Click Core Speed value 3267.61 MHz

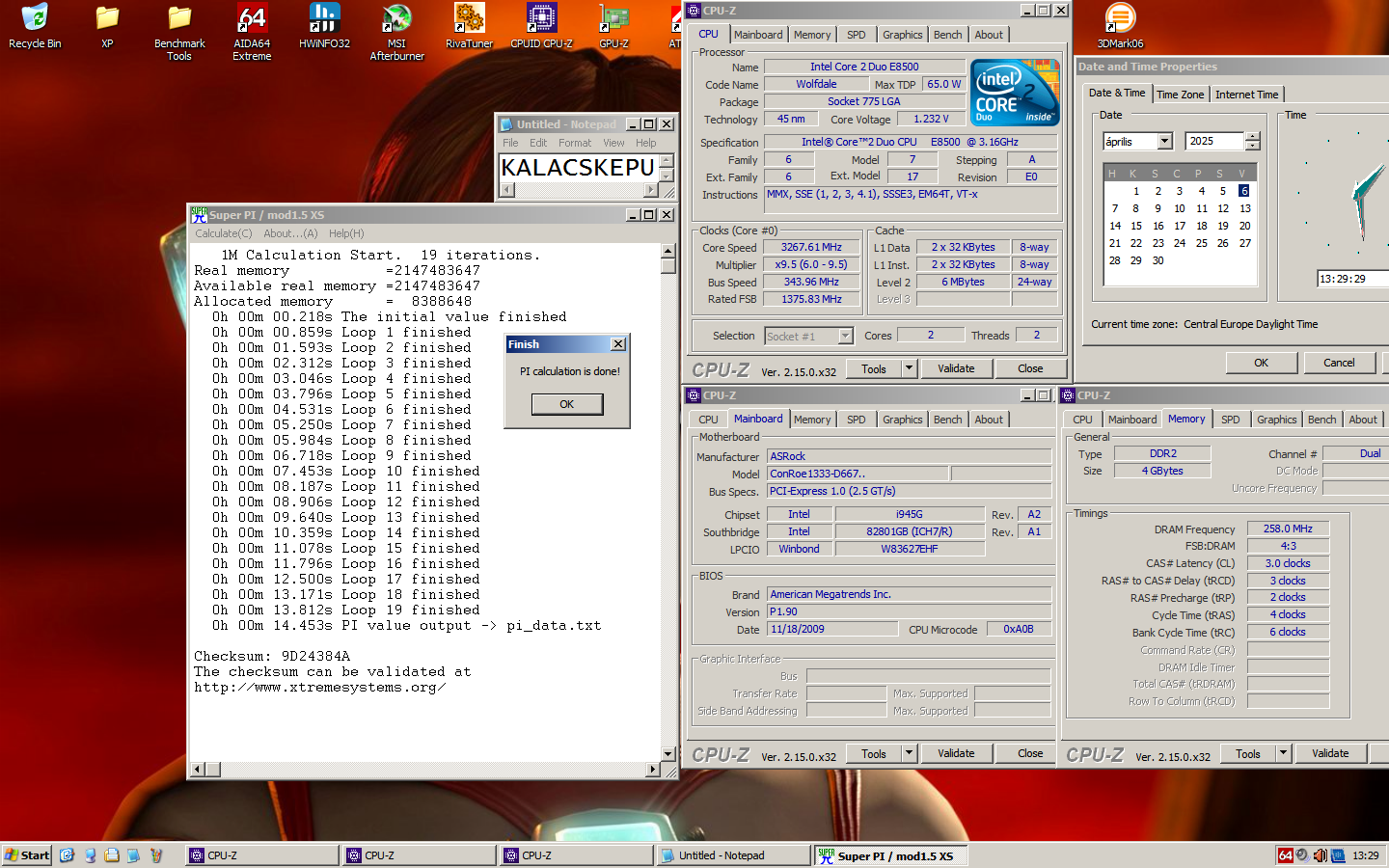point(811,248)
